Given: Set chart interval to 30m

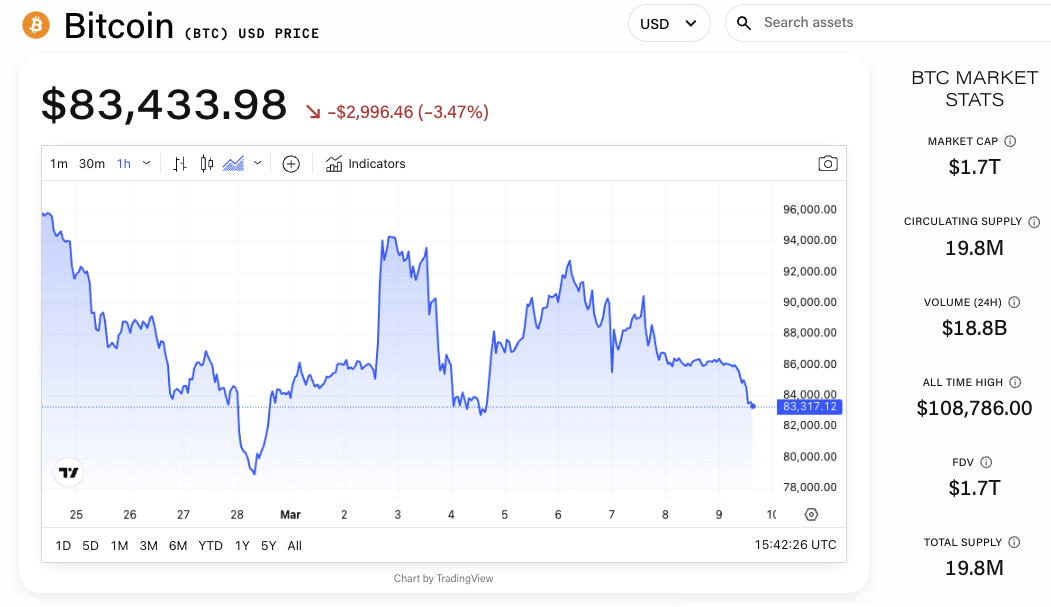Looking at the screenshot, I should point(92,164).
